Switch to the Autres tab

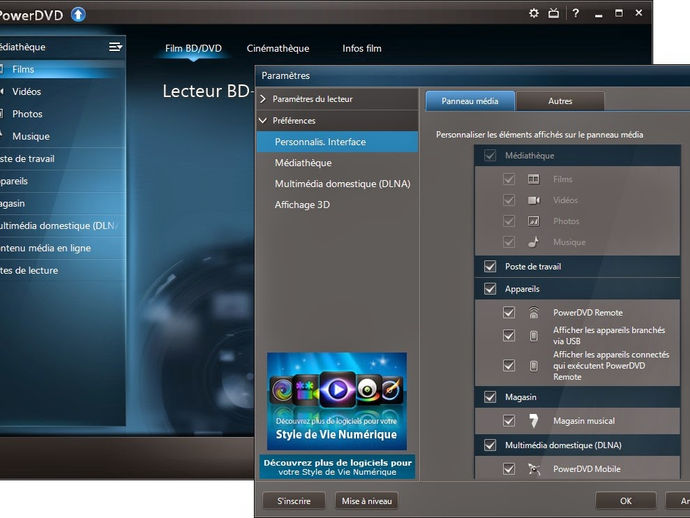click(560, 101)
